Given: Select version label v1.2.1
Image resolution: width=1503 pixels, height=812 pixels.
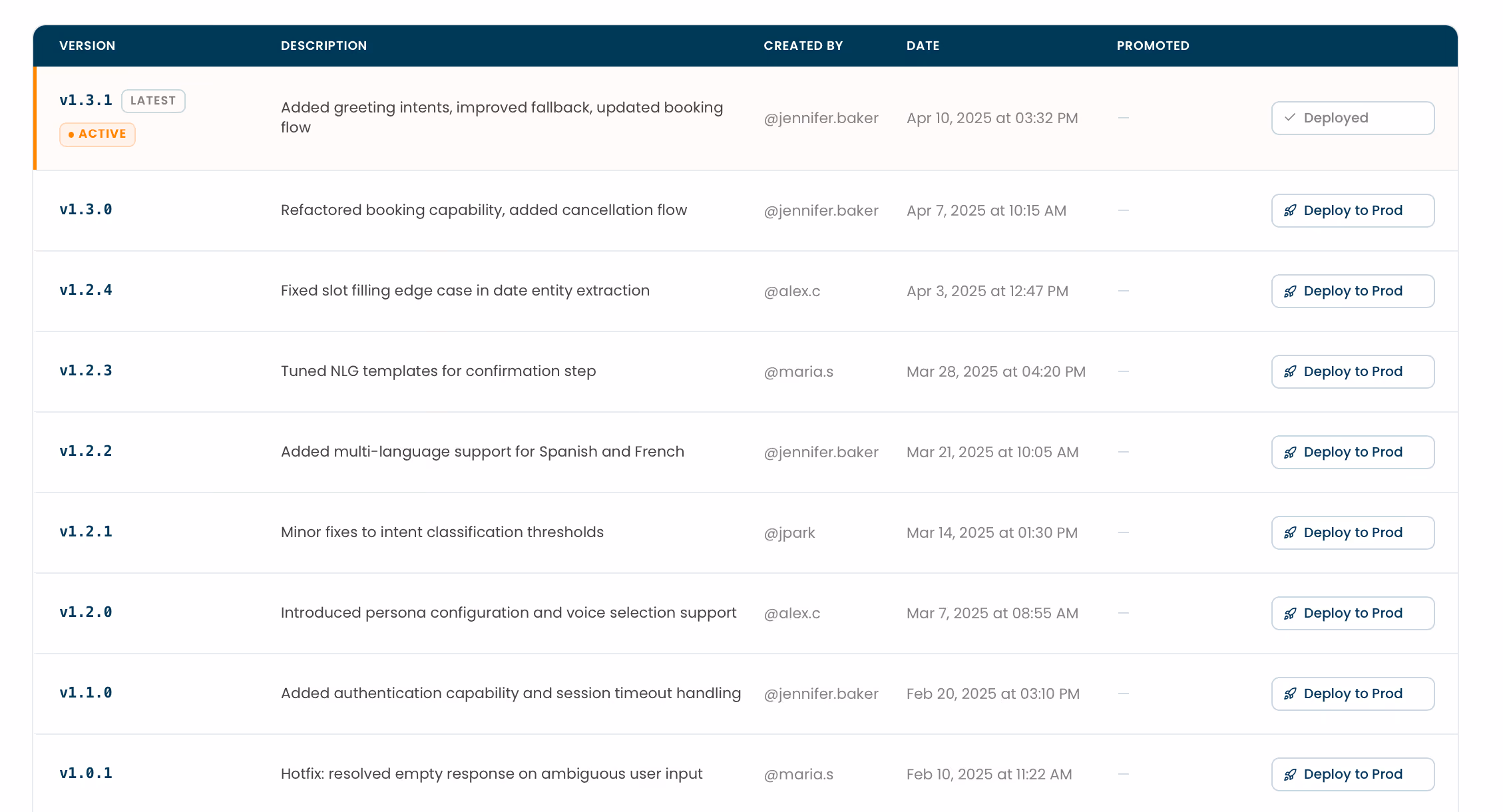Looking at the screenshot, I should 86,532.
